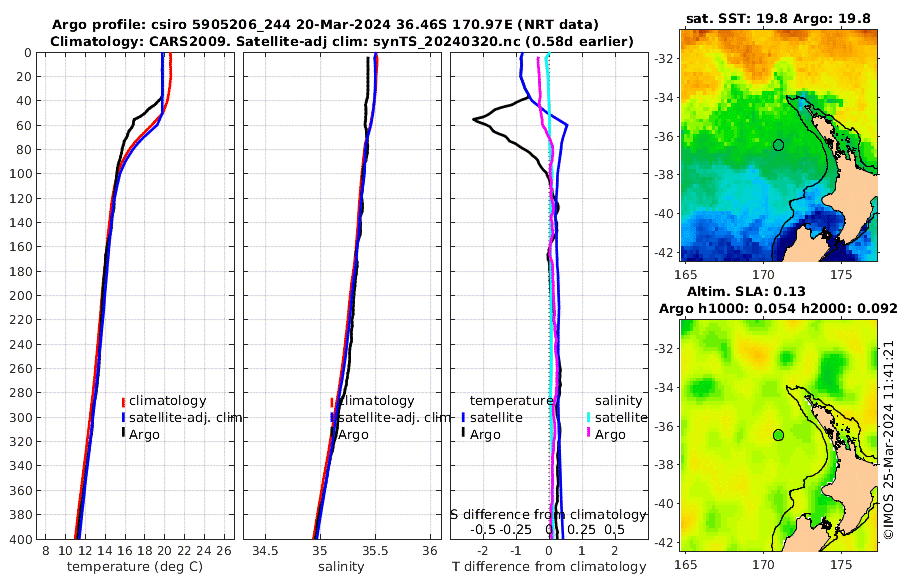Click 'S difference from climatology' label
This screenshot has width=900, height=580.
tap(548, 514)
